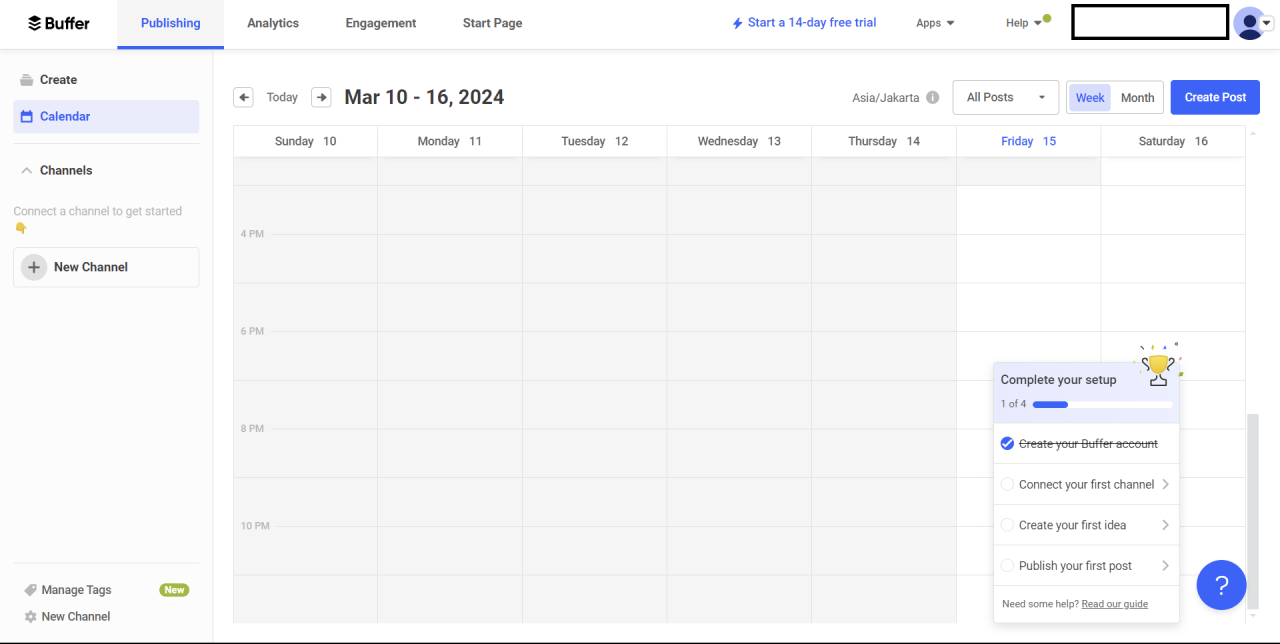Open the blue help question bubble
The image size is (1280, 644).
click(1221, 585)
